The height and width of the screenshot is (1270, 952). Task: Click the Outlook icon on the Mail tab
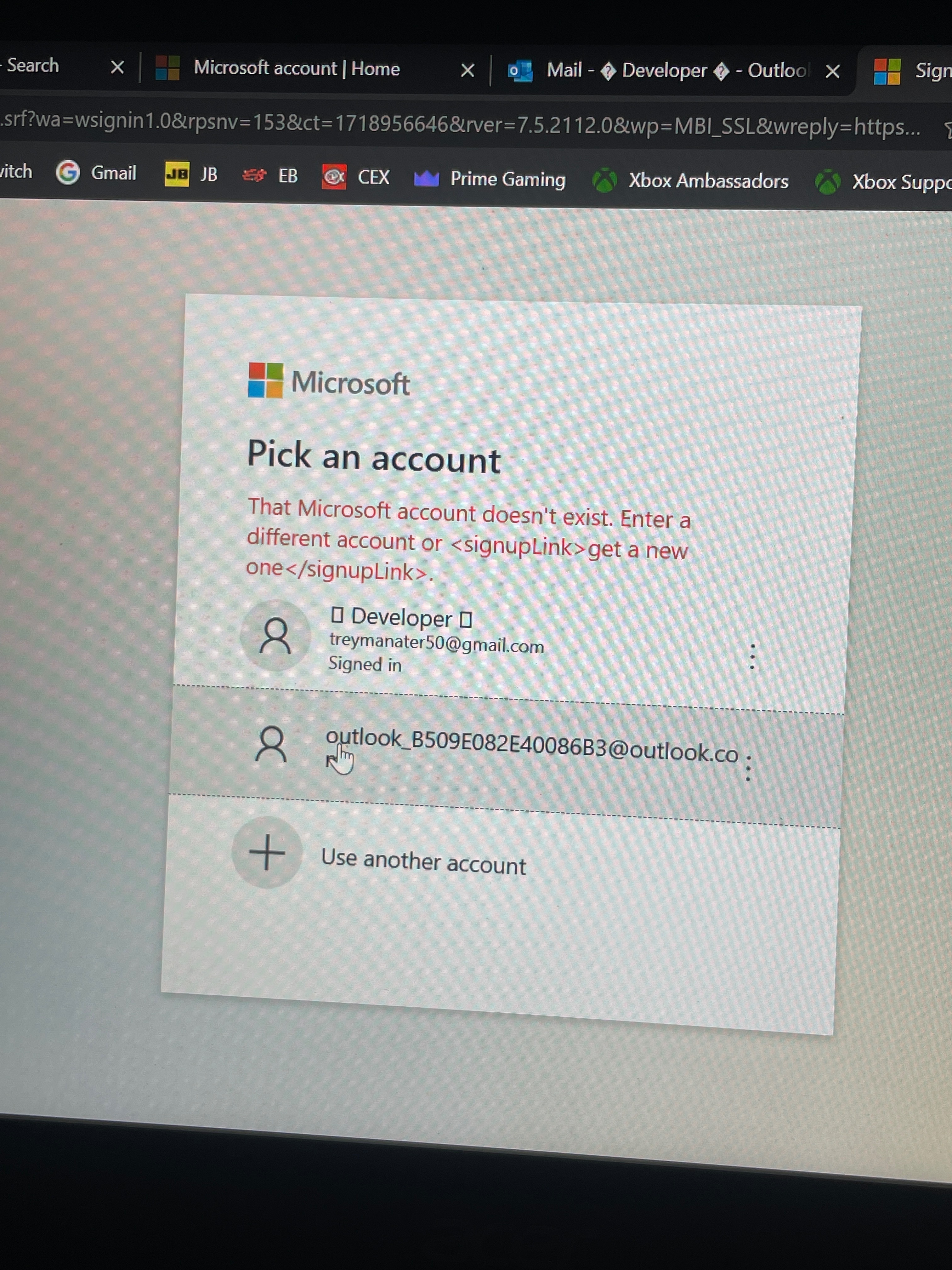[521, 71]
